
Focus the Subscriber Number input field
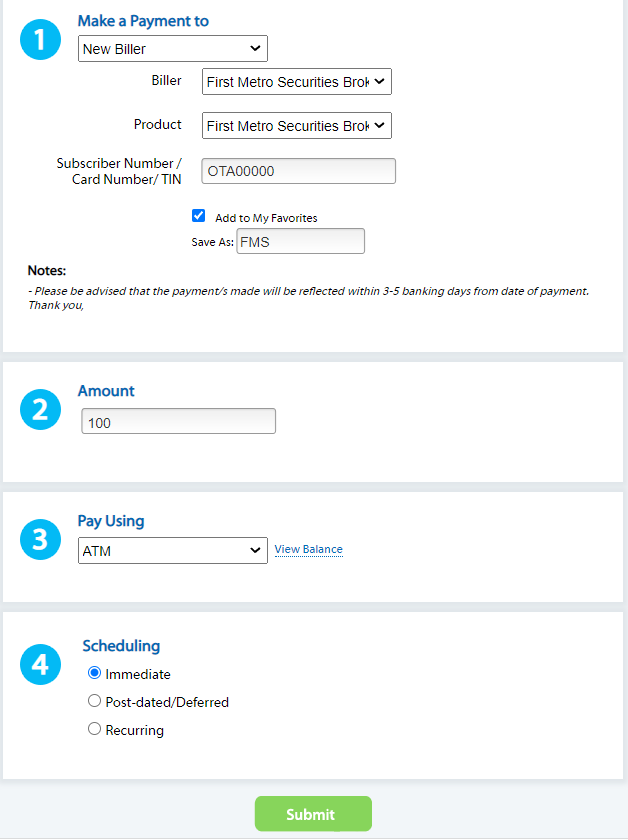[298, 171]
